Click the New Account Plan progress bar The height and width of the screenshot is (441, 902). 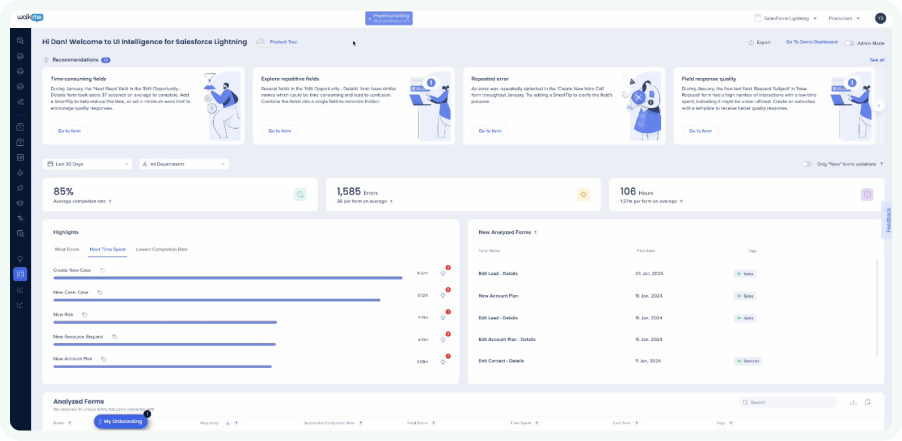[163, 366]
